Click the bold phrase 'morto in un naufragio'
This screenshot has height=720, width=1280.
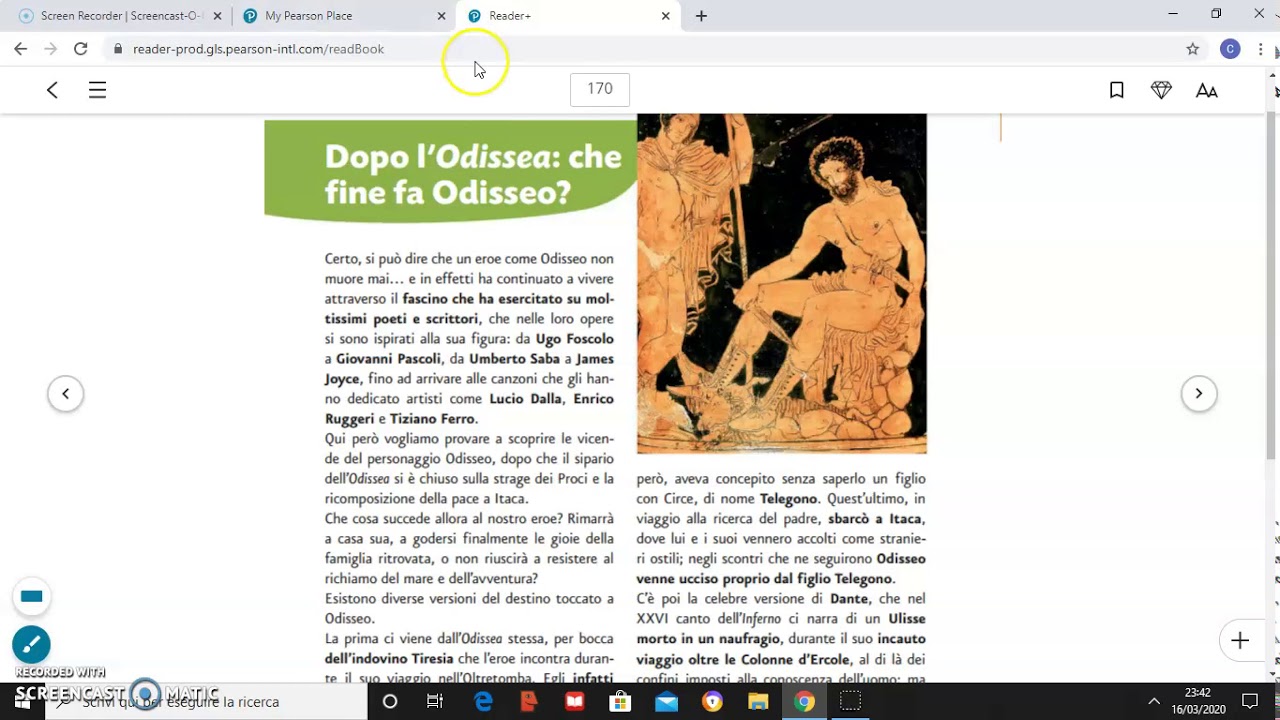(x=709, y=639)
